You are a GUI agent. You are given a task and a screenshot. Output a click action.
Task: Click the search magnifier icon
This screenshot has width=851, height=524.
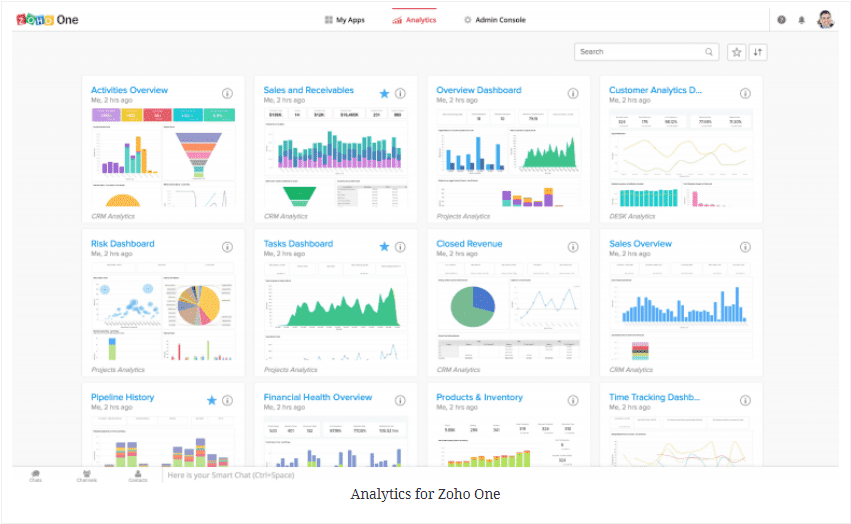pos(709,52)
